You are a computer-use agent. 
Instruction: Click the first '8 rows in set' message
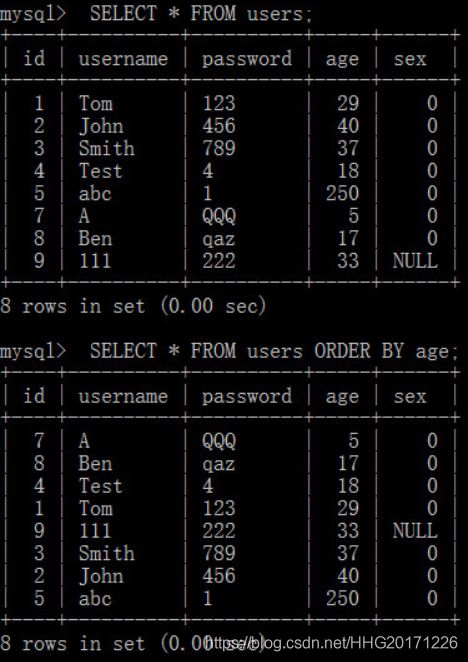tap(133, 306)
